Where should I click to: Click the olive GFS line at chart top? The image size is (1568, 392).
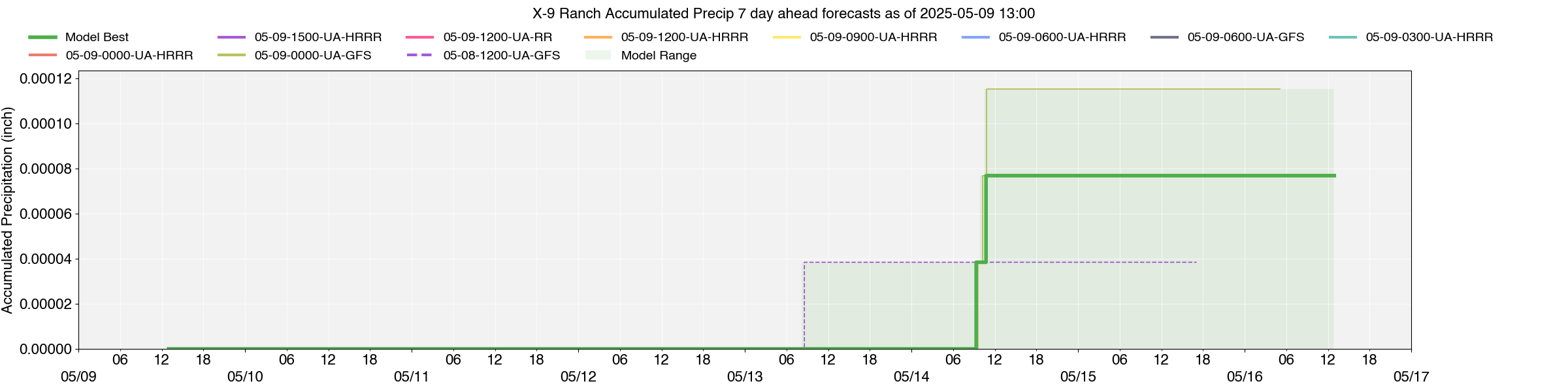click(1133, 89)
